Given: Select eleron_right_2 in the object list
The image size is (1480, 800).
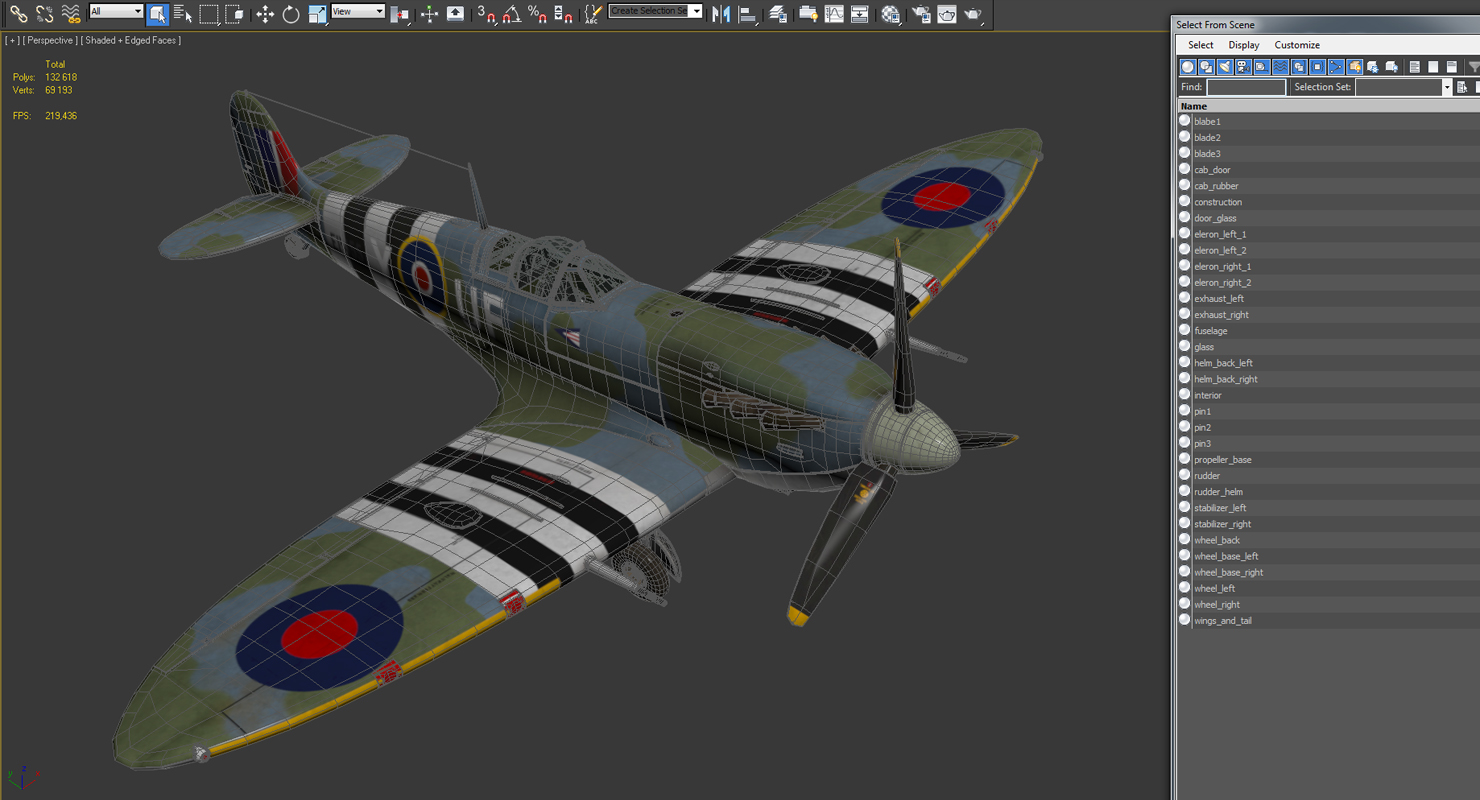Looking at the screenshot, I should coord(1328,283).
